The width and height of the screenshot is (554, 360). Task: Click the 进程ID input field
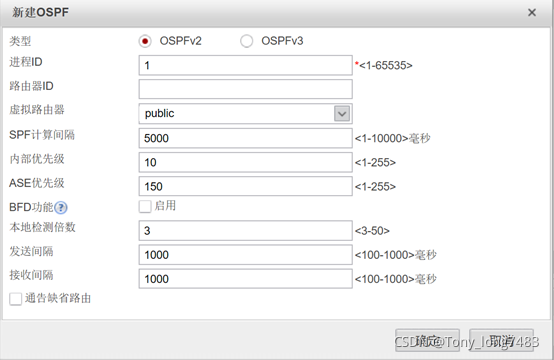(x=246, y=65)
